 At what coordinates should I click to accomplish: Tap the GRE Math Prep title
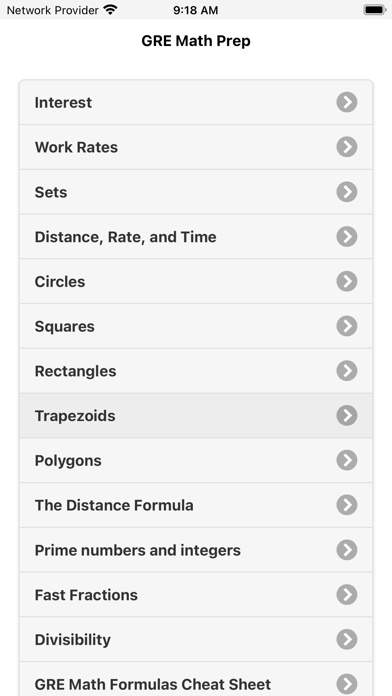pos(196,41)
